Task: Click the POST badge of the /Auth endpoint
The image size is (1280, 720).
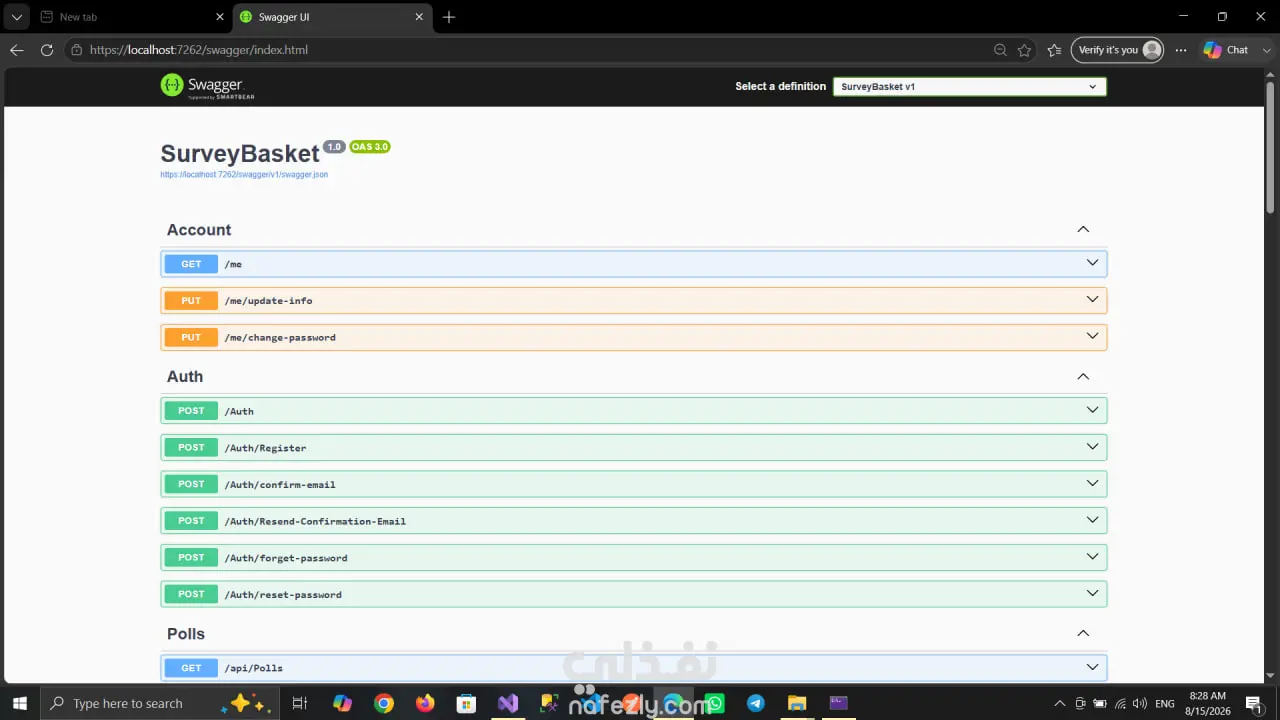Action: [x=191, y=411]
